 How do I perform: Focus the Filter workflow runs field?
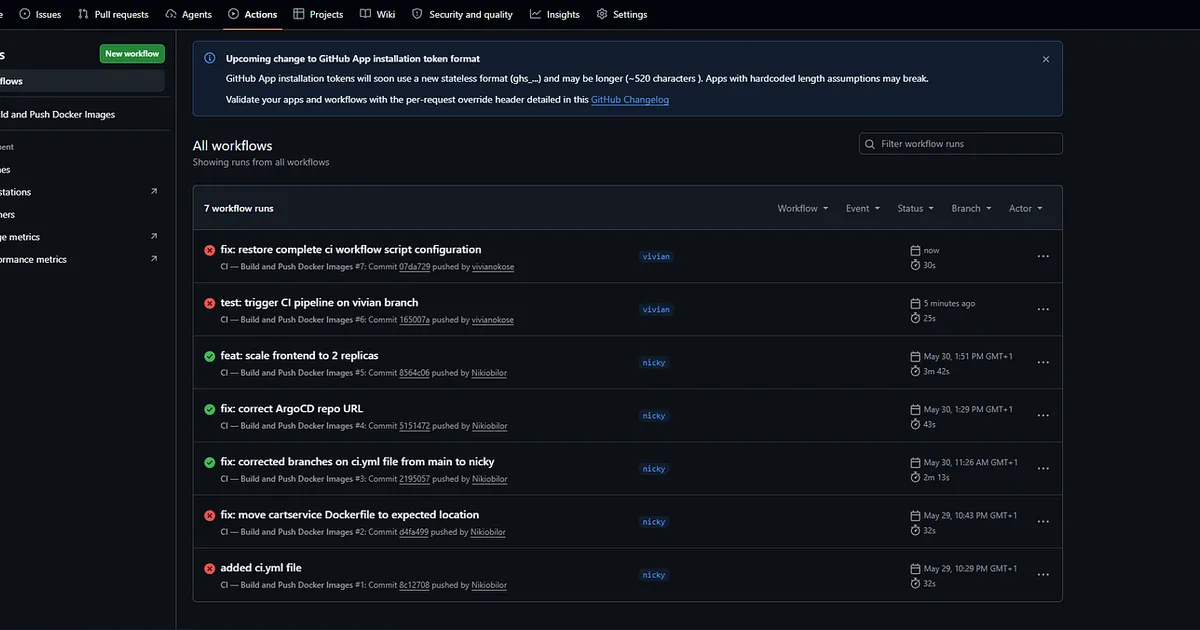click(x=960, y=144)
